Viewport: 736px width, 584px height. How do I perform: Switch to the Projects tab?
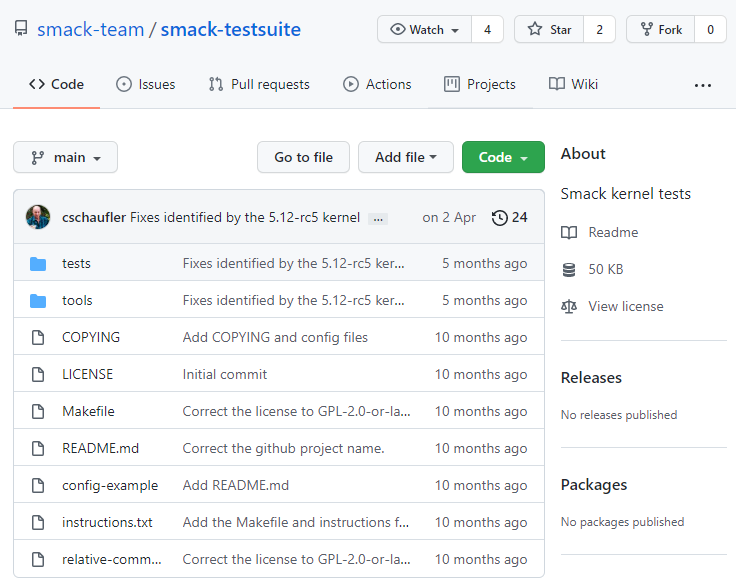coord(480,85)
